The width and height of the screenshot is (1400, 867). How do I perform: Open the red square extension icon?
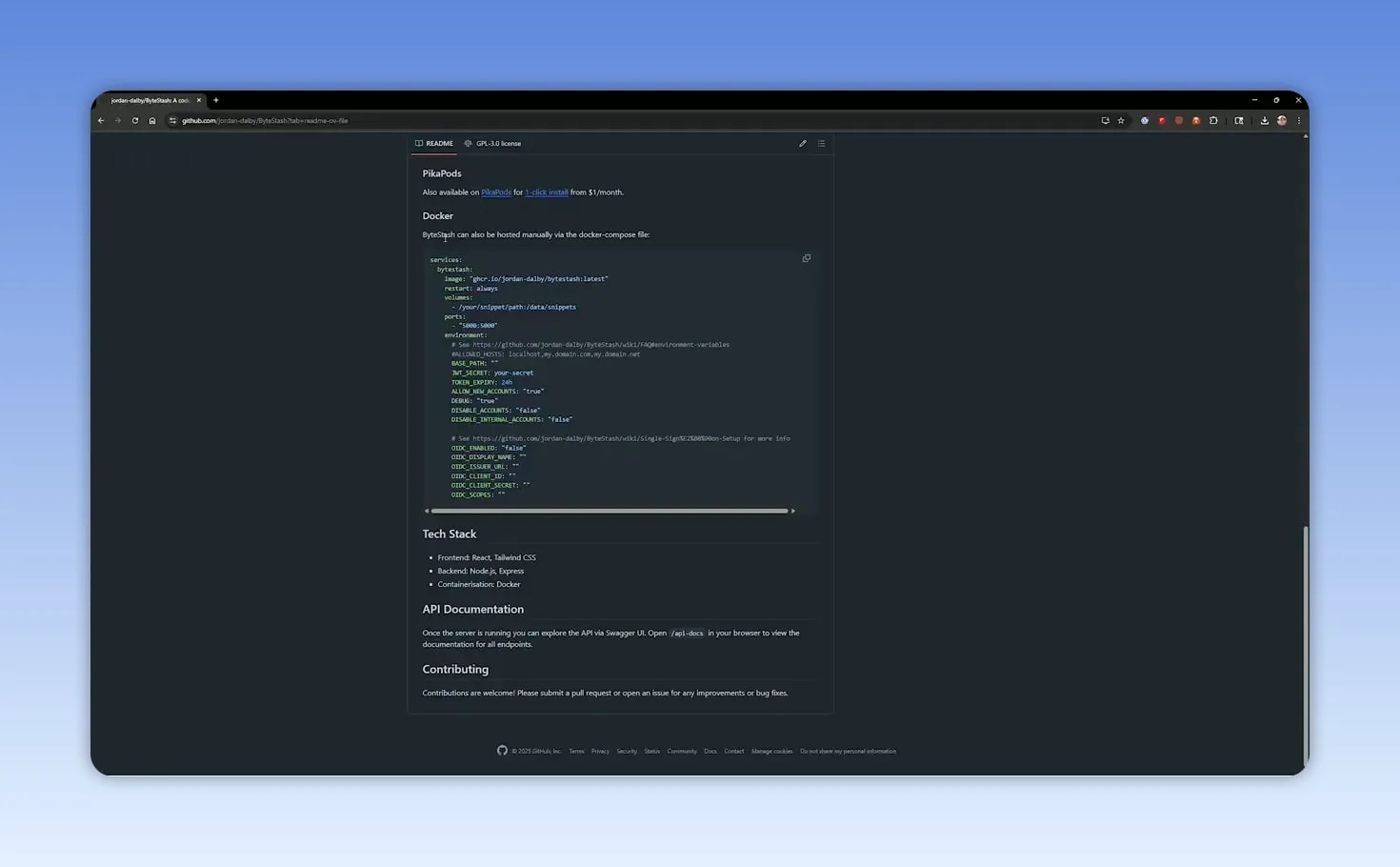[1162, 121]
